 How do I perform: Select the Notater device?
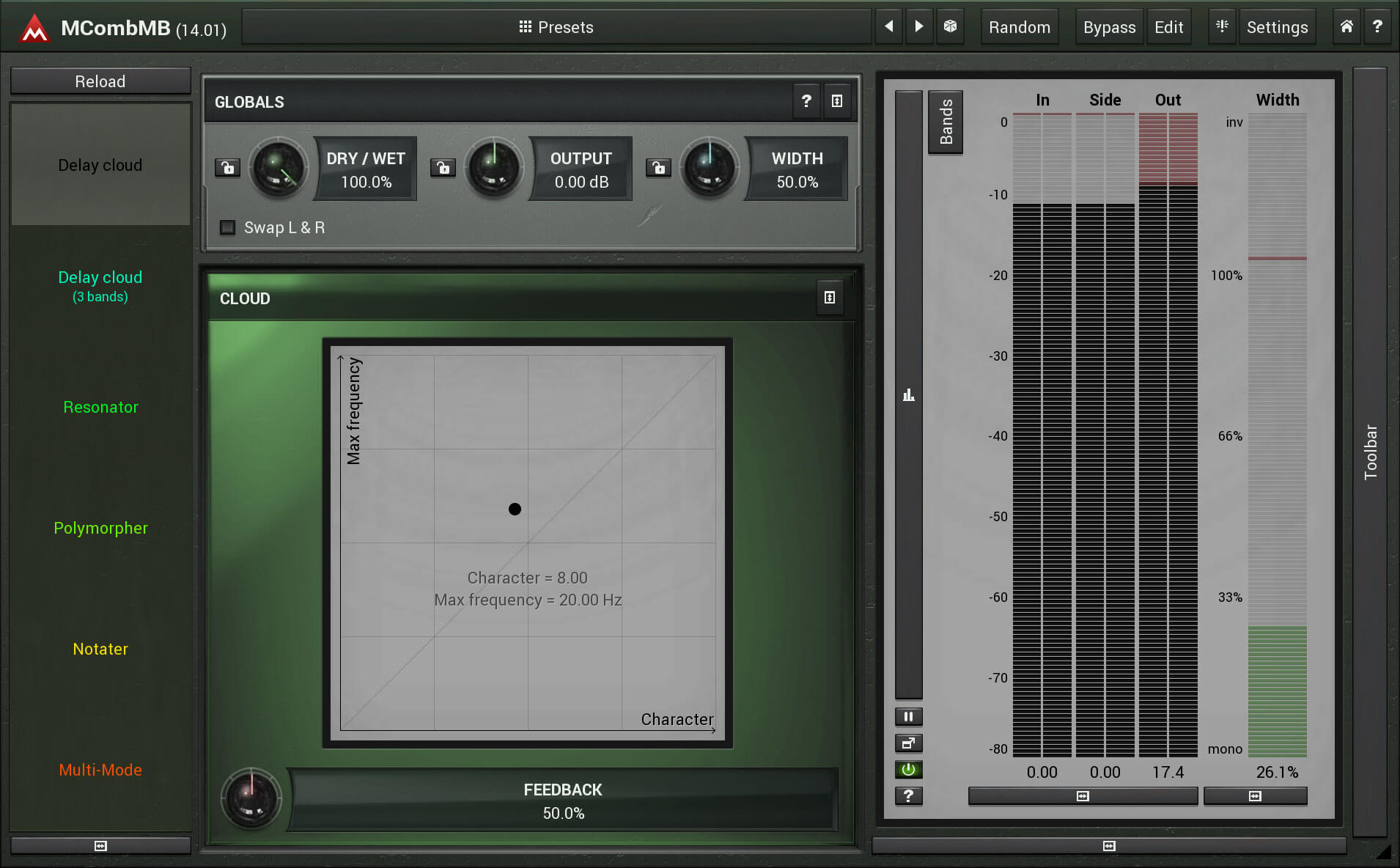(100, 649)
